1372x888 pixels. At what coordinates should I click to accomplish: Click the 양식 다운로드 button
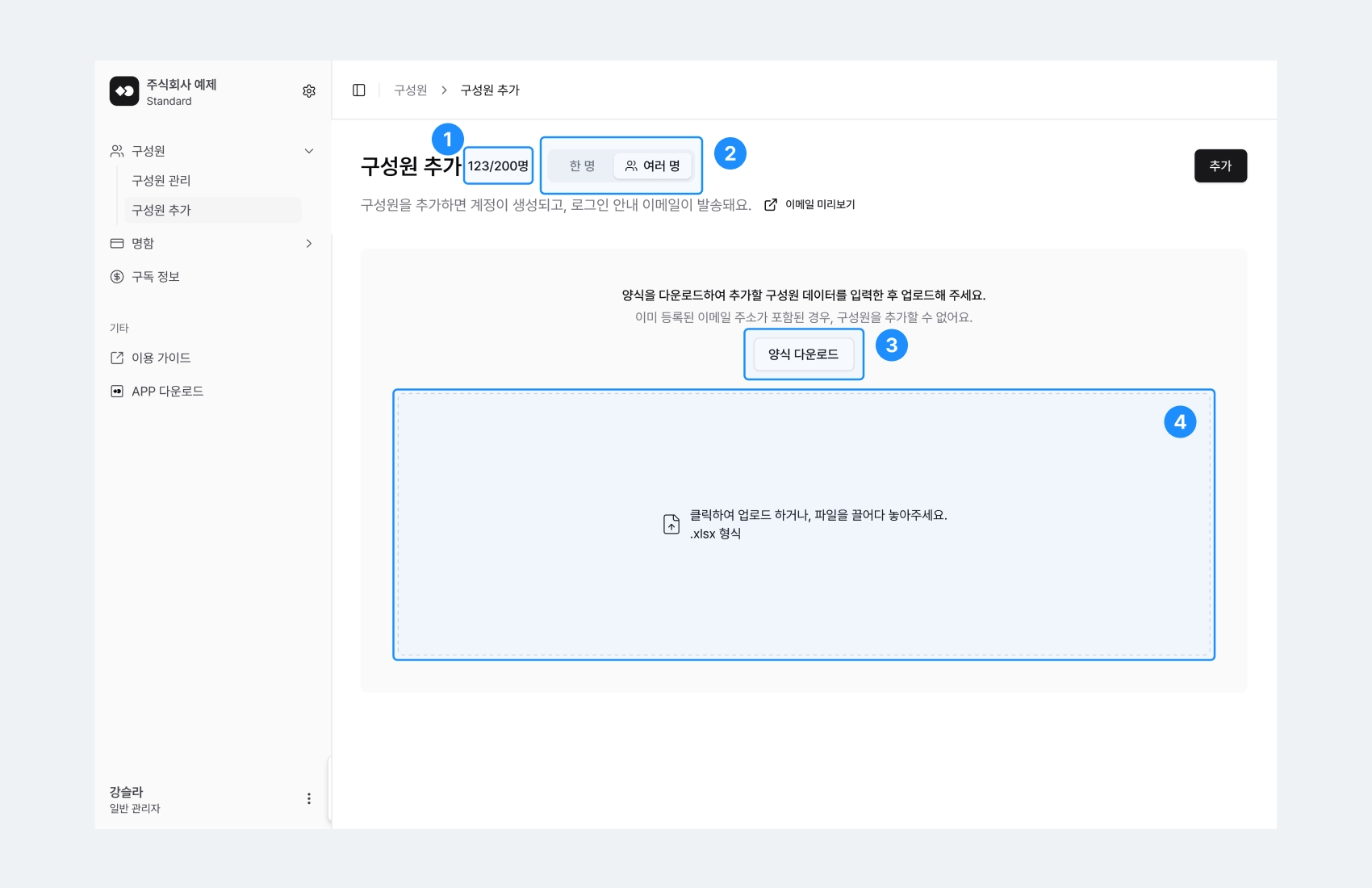tap(804, 354)
